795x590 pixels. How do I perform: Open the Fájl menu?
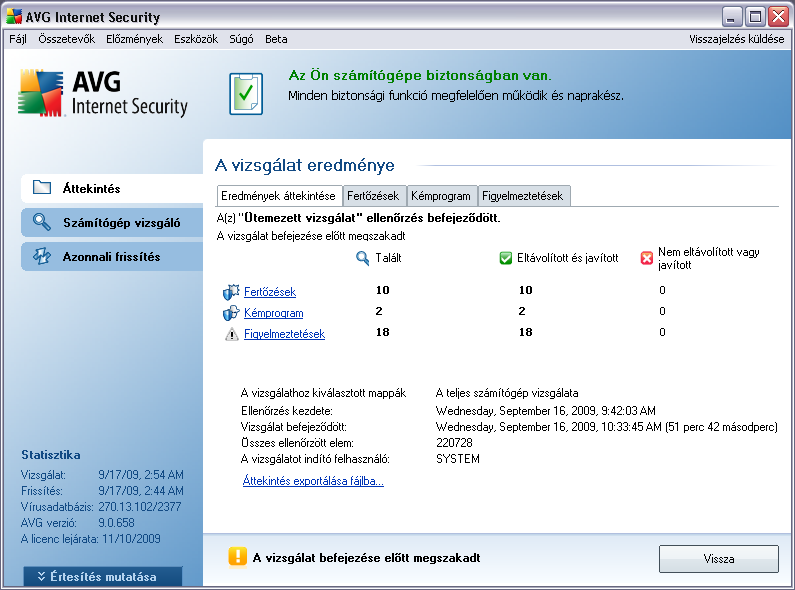(x=18, y=39)
